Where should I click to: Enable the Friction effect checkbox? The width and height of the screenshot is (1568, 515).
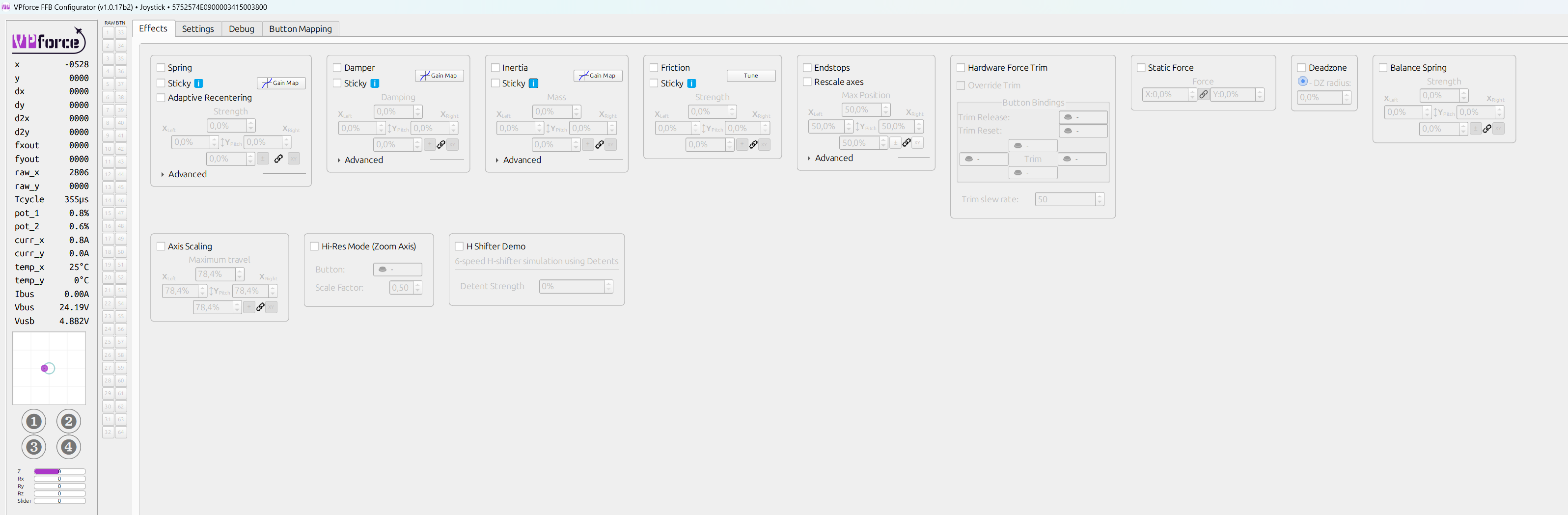pyautogui.click(x=654, y=68)
